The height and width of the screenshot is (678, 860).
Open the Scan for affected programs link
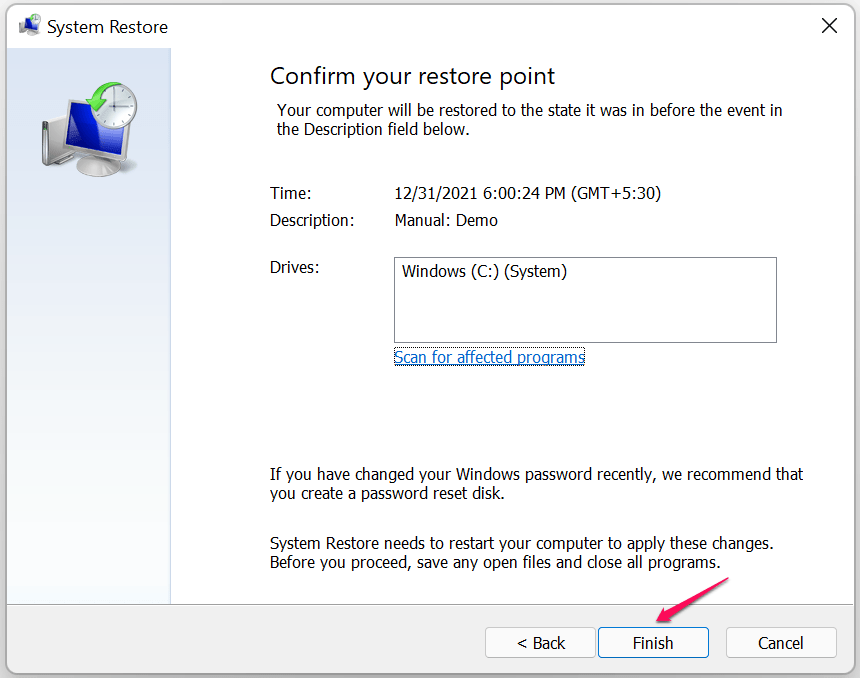click(489, 357)
